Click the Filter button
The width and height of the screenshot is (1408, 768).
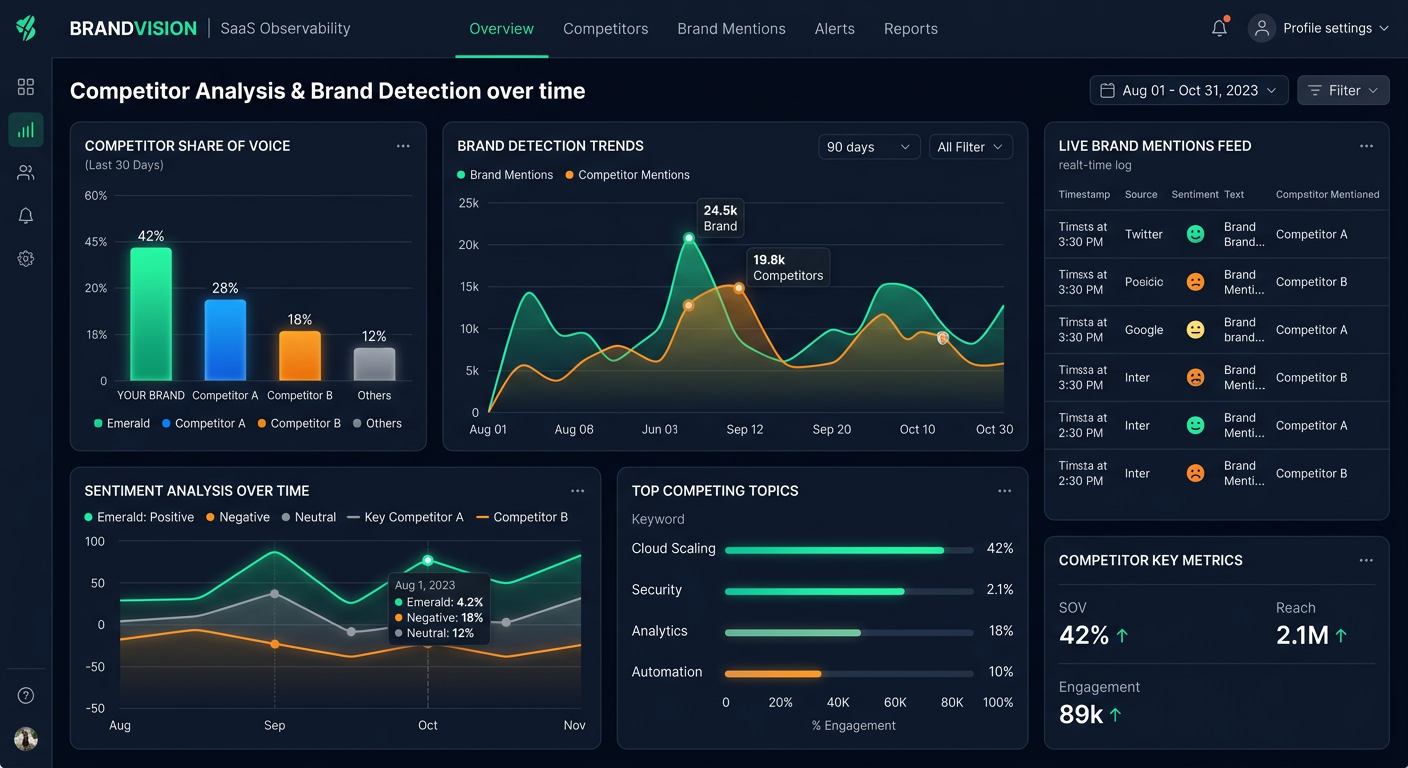tap(1343, 90)
